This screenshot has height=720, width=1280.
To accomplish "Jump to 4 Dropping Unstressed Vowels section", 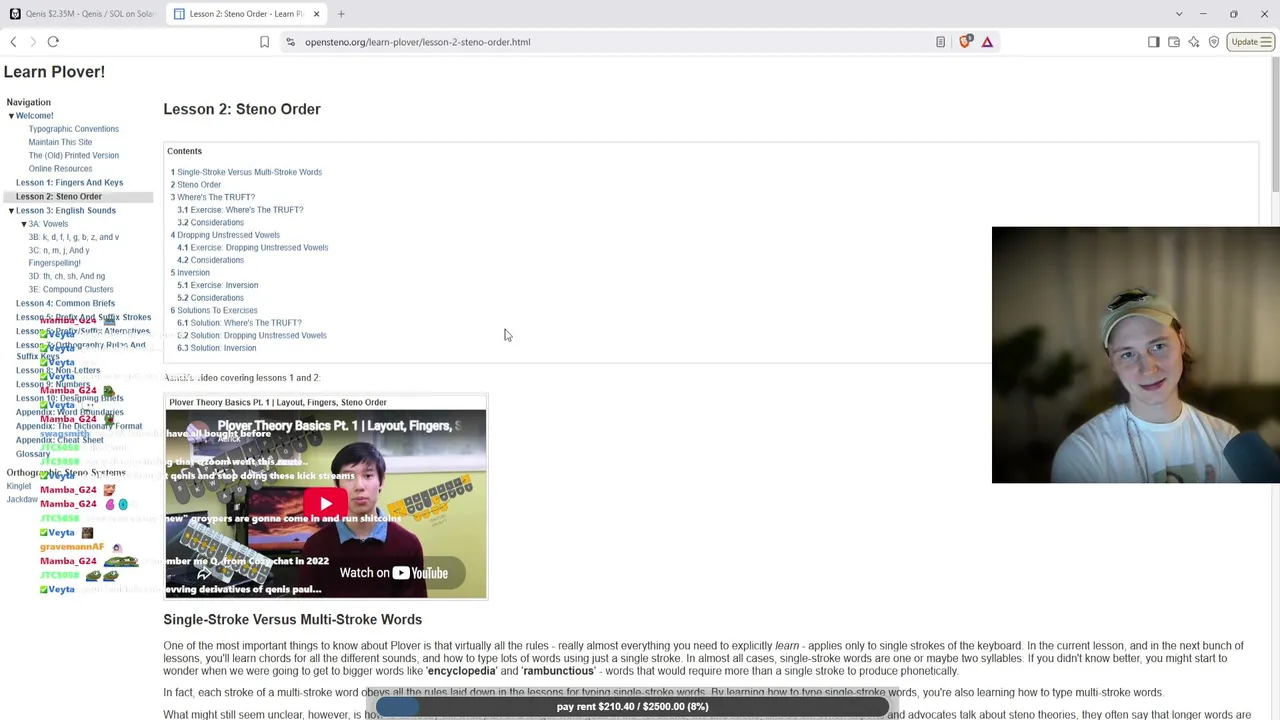I will pyautogui.click(x=225, y=235).
